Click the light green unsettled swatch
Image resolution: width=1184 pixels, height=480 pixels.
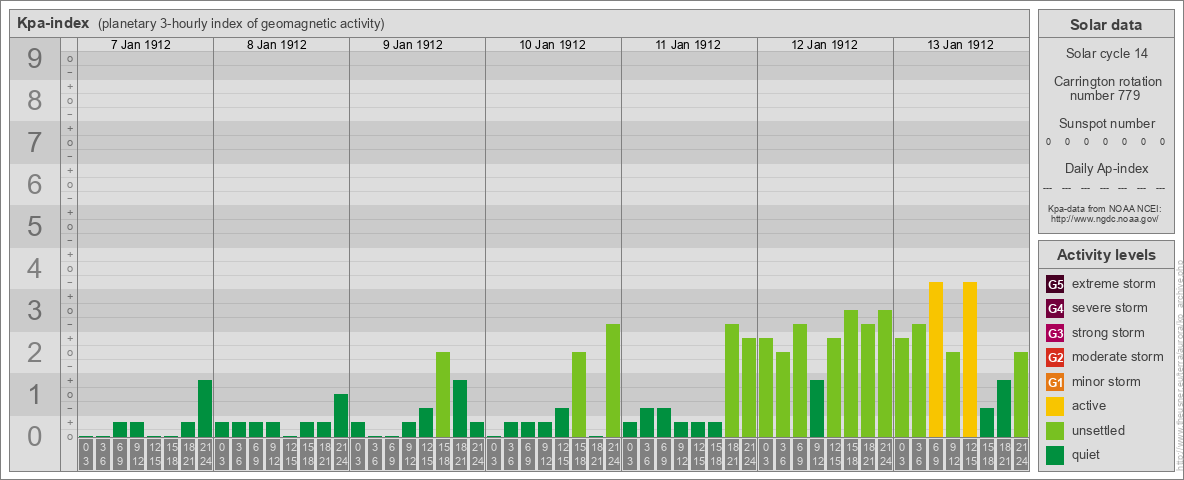[1055, 430]
